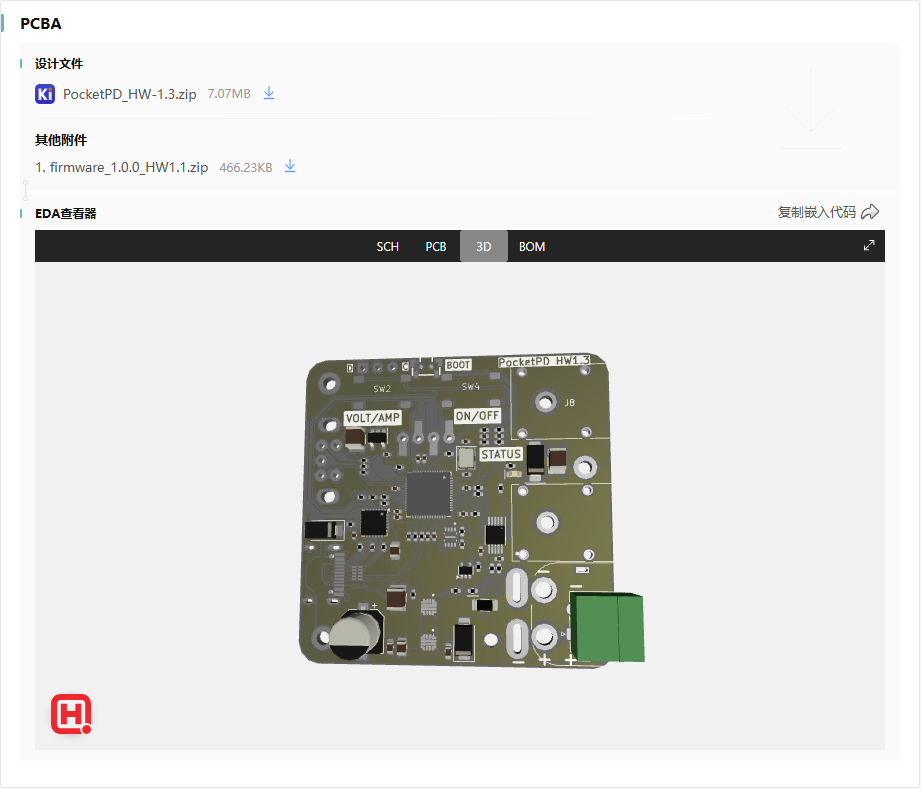Click the 复制嵌入代码 link
Screen dimensions: 921x789
tap(816, 212)
